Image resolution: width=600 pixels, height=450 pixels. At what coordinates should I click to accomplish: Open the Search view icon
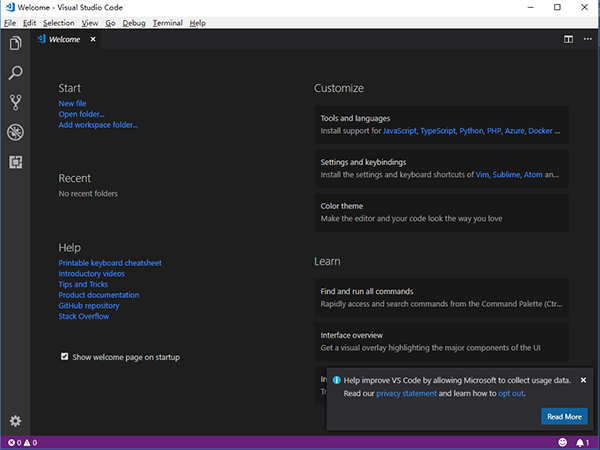[15, 73]
